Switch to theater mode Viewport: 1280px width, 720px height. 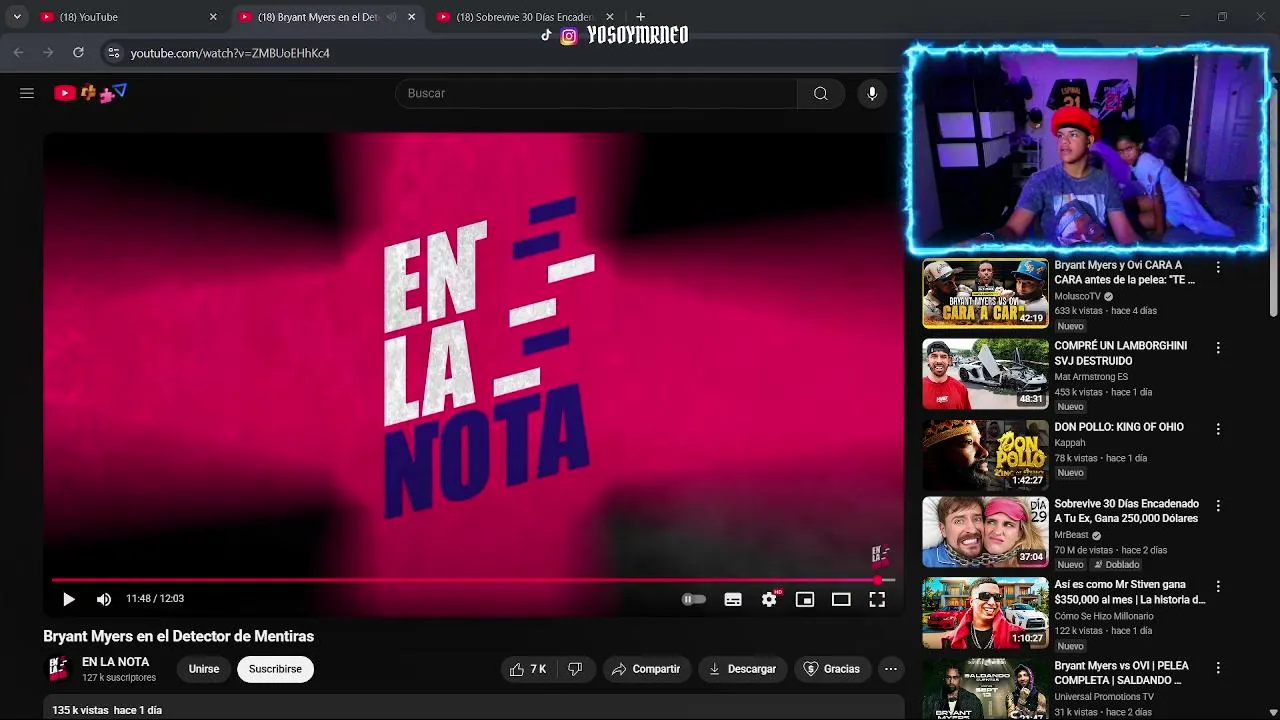click(841, 599)
